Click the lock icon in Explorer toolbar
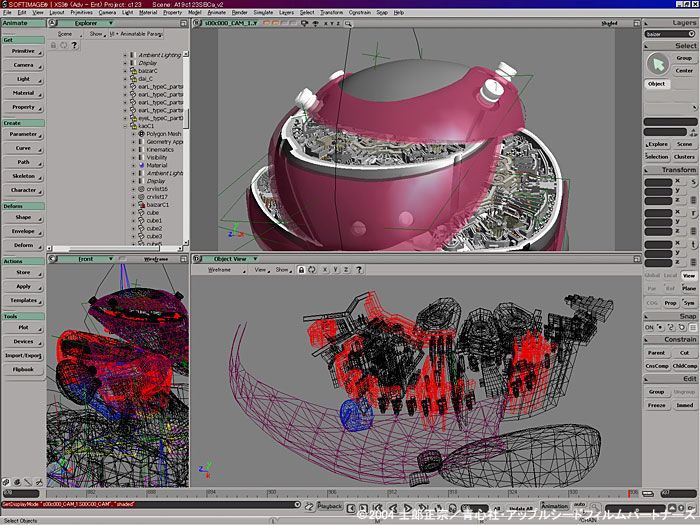Image resolution: width=700 pixels, height=525 pixels. [x=53, y=45]
